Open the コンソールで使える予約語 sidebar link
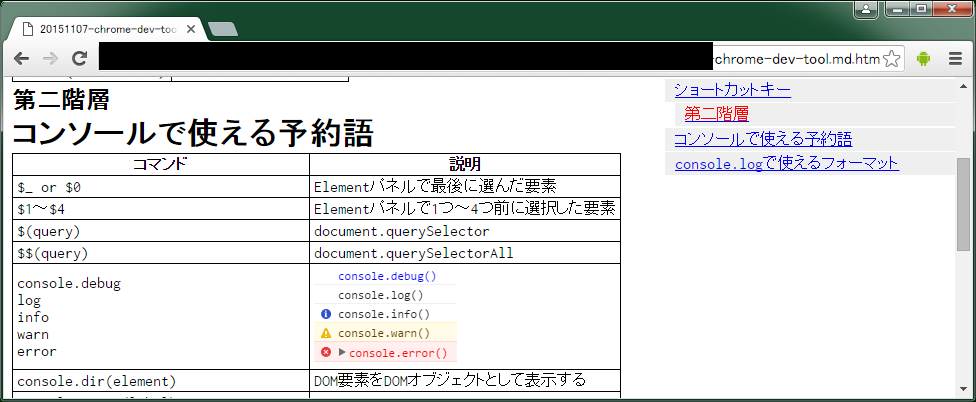This screenshot has width=976, height=402. pyautogui.click(x=763, y=138)
